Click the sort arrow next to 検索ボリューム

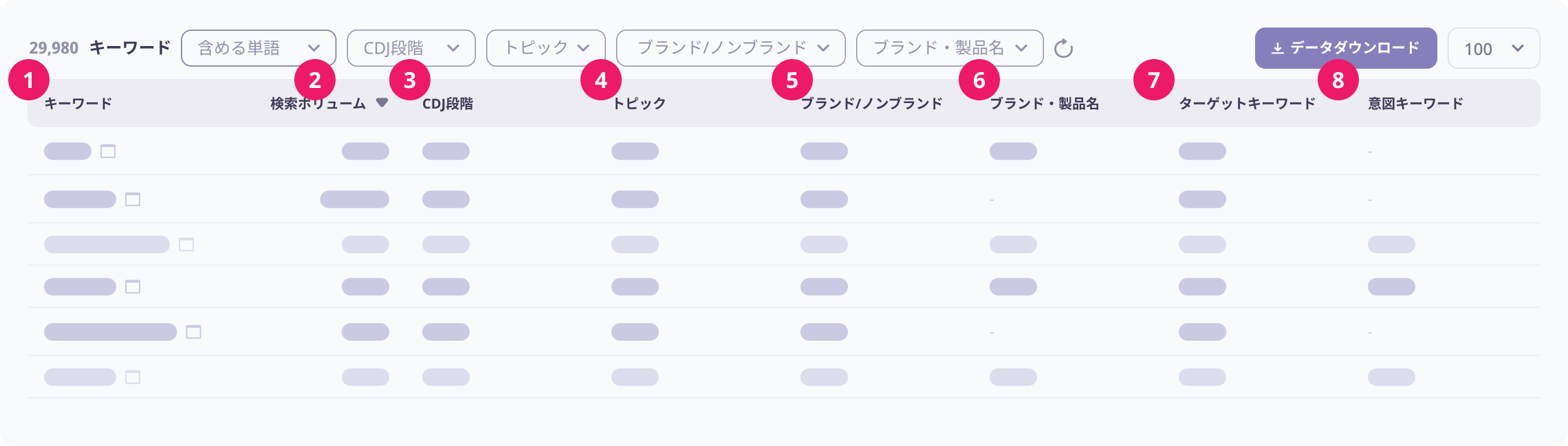pos(382,102)
